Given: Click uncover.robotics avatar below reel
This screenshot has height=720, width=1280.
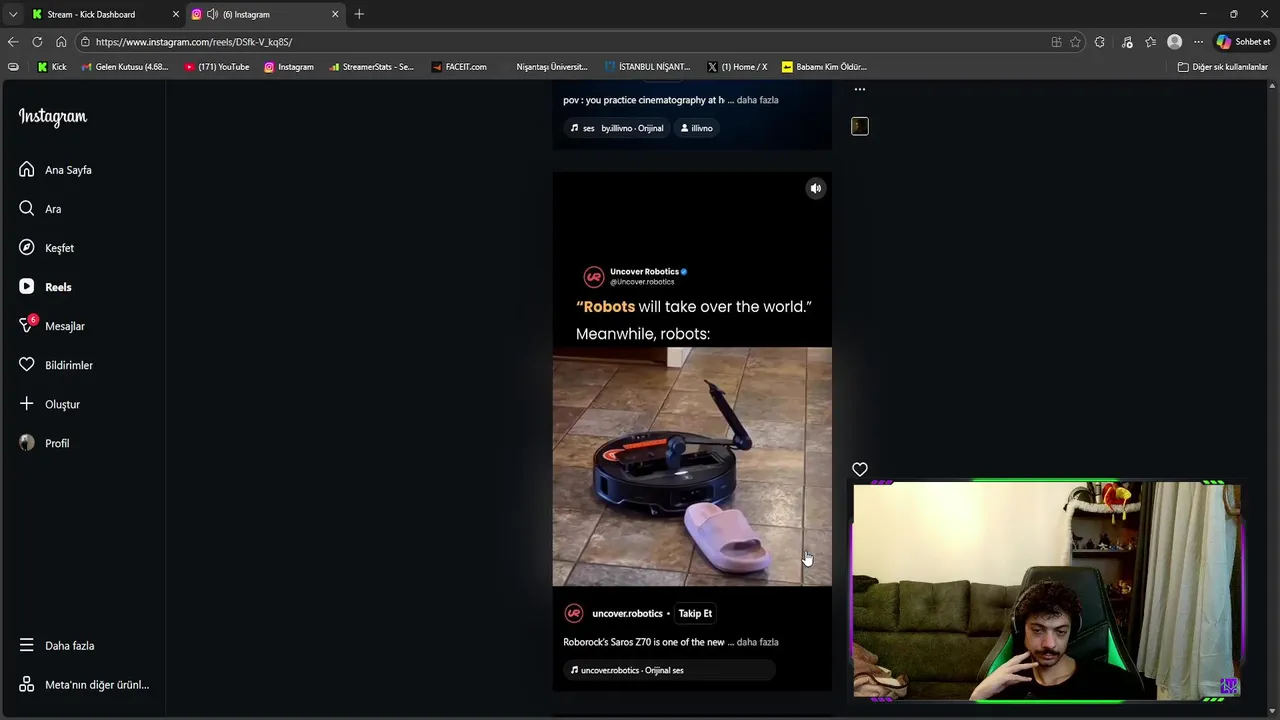Looking at the screenshot, I should pyautogui.click(x=574, y=613).
